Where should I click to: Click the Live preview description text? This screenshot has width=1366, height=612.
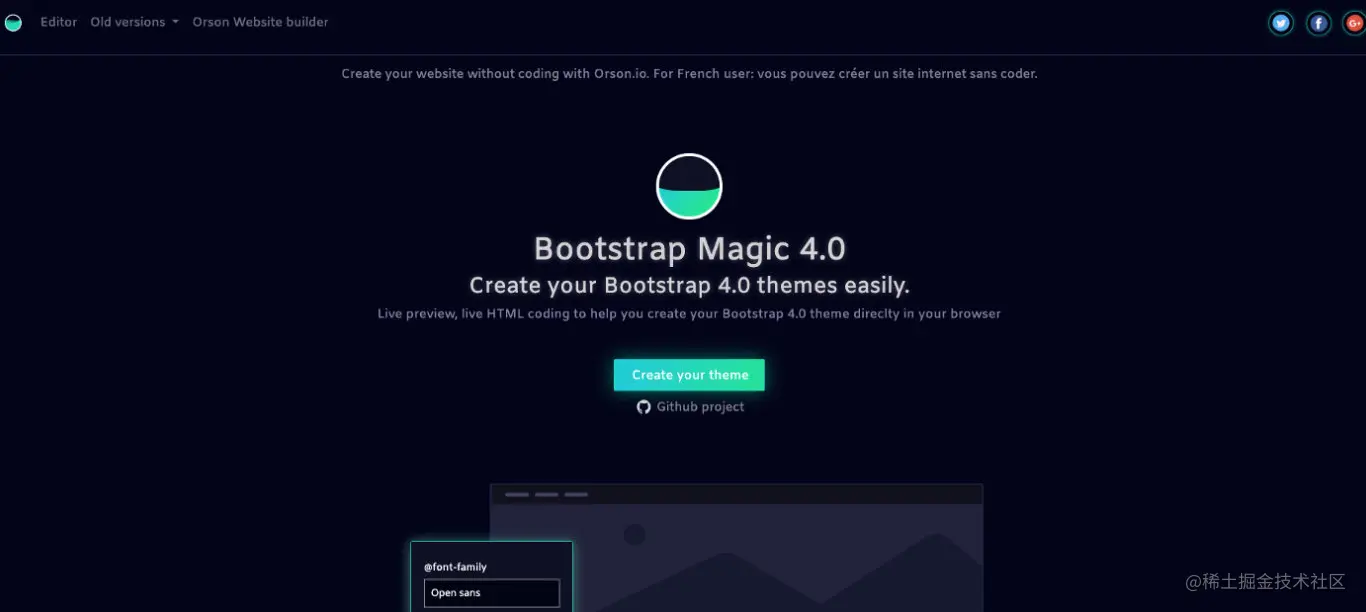[689, 314]
